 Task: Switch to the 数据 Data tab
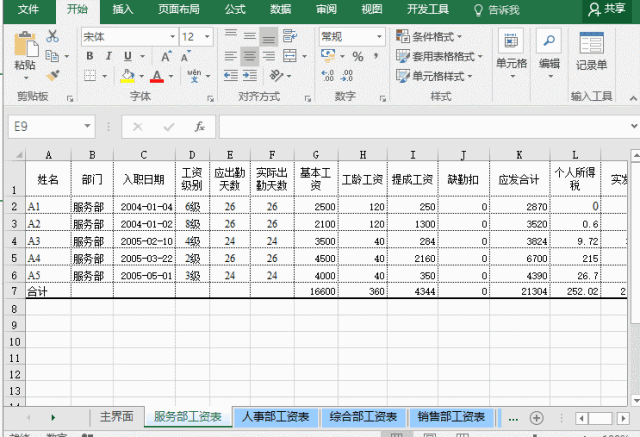pos(280,9)
